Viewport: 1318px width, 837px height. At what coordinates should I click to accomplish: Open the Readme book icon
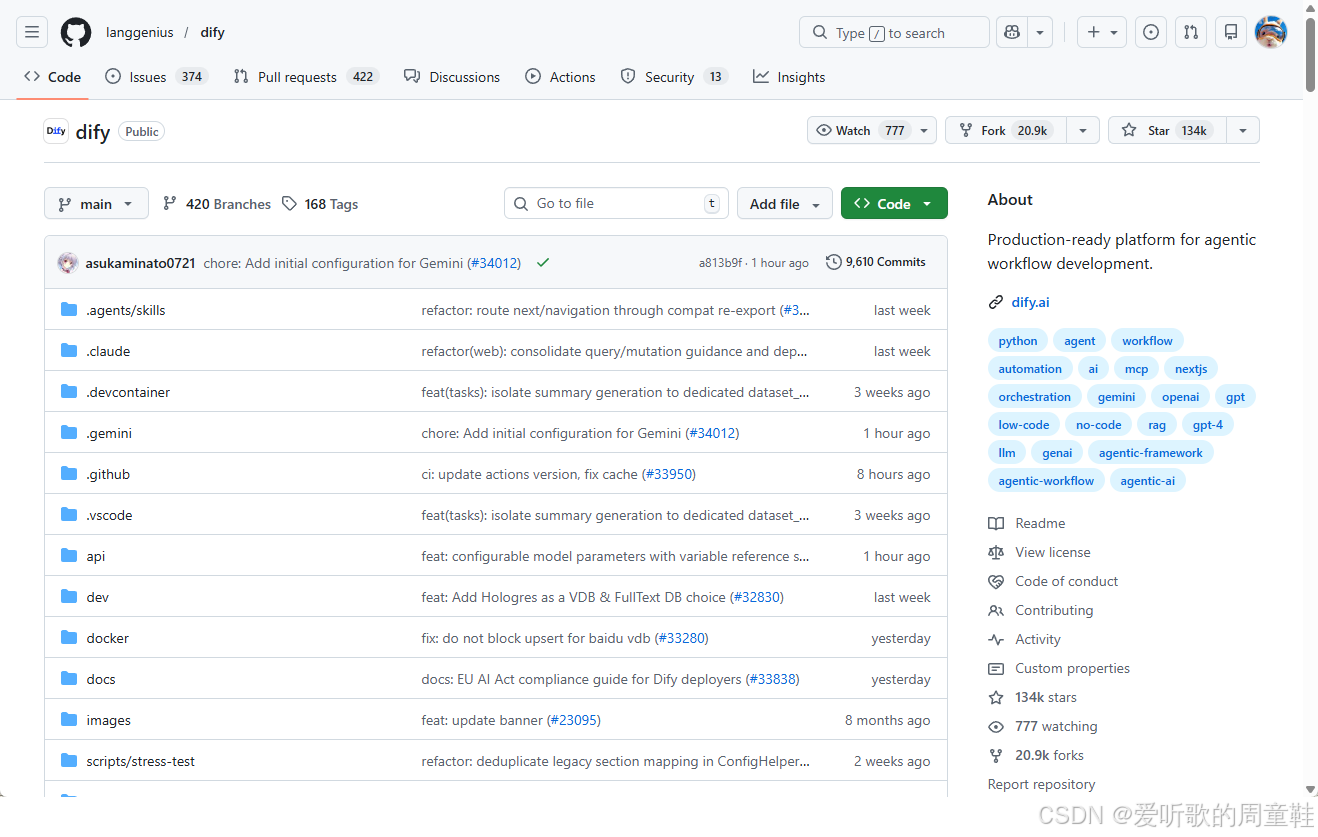click(995, 523)
